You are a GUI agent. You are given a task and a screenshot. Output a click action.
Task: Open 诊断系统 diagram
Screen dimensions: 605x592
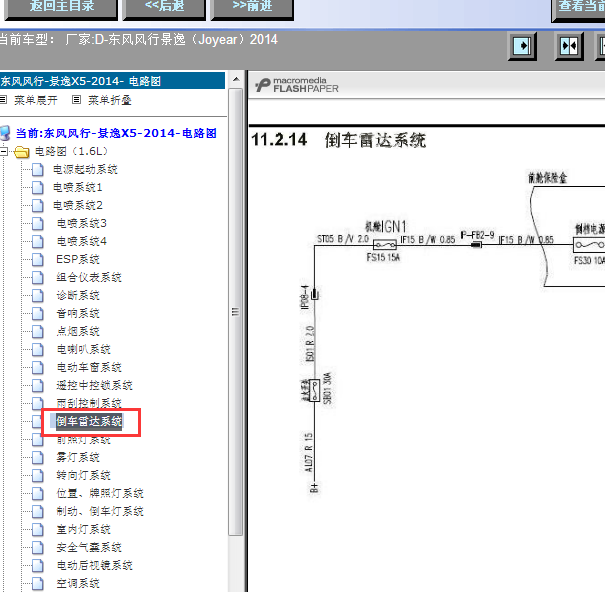coord(78,296)
